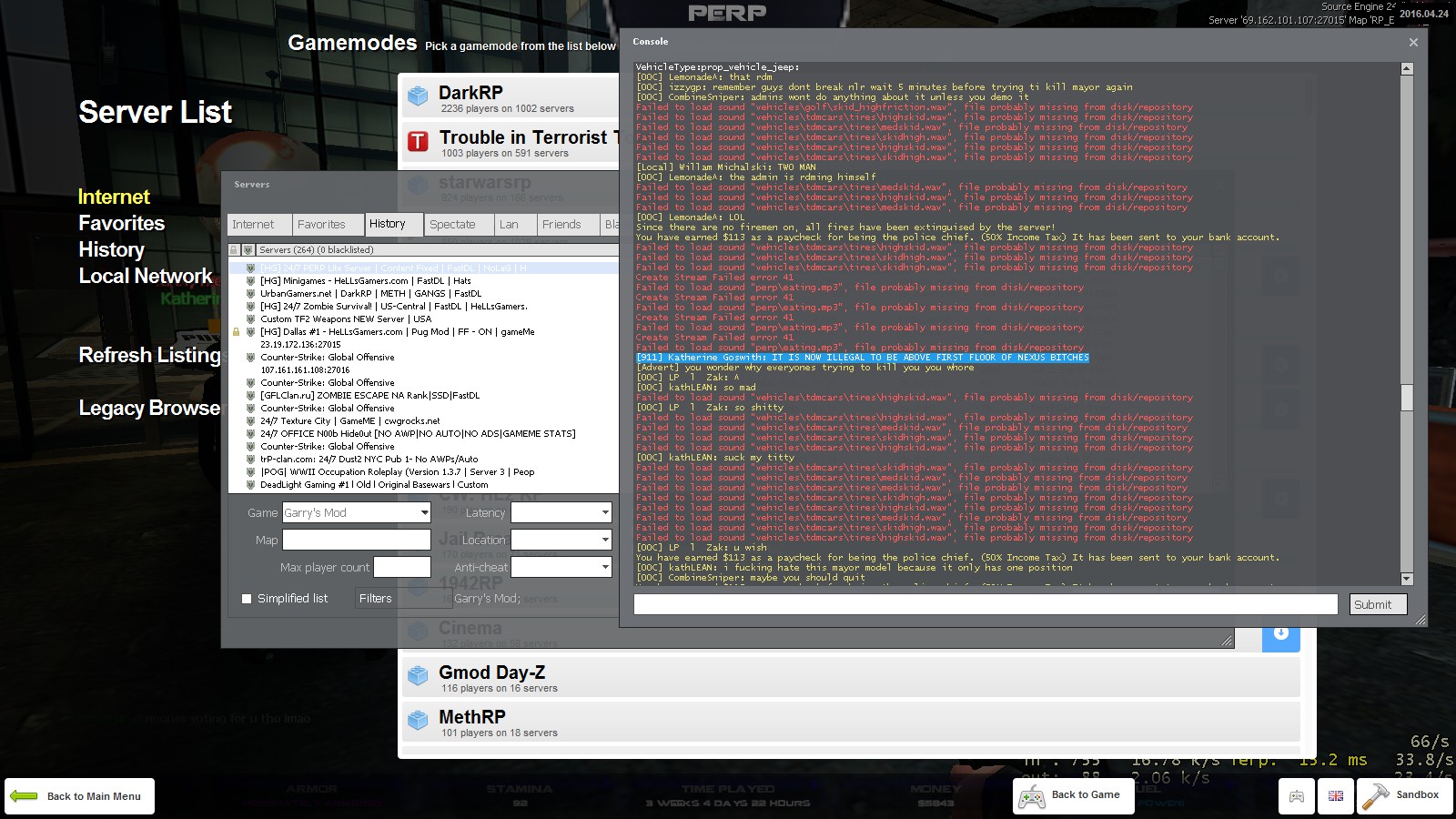
Task: Switch to the Internet tab in Servers window
Action: click(259, 225)
